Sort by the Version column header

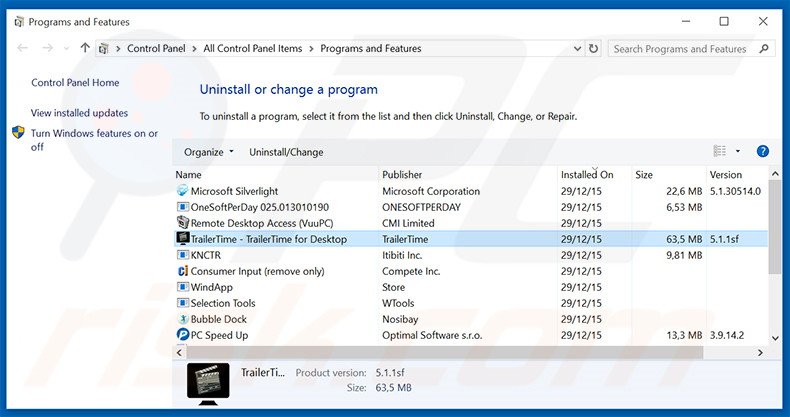click(738, 174)
